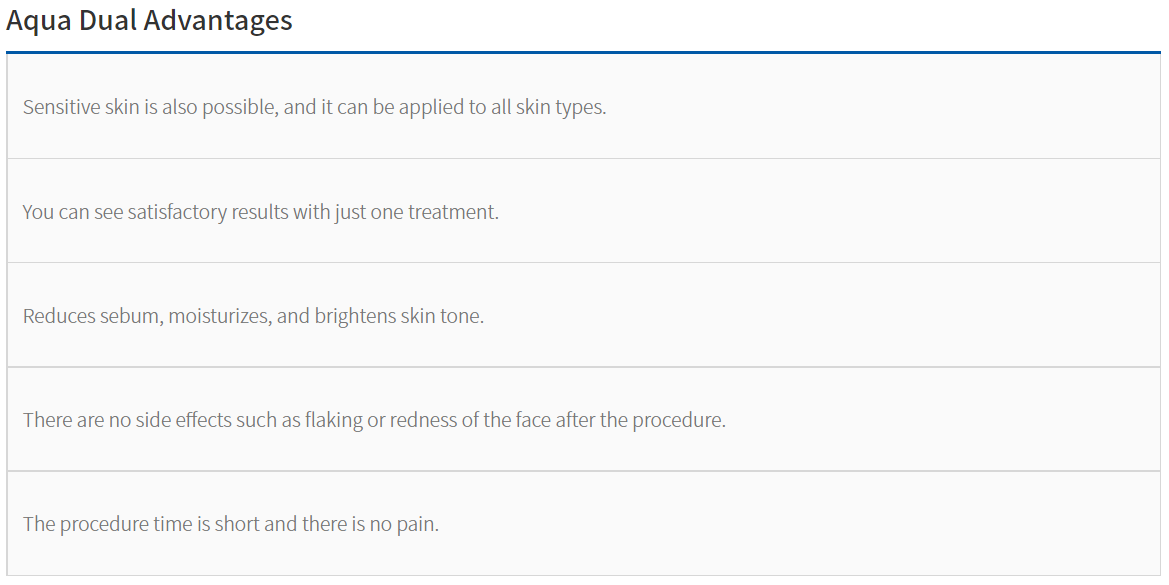Click the blue divider line below the heading
This screenshot has width=1169, height=585.
point(583,51)
